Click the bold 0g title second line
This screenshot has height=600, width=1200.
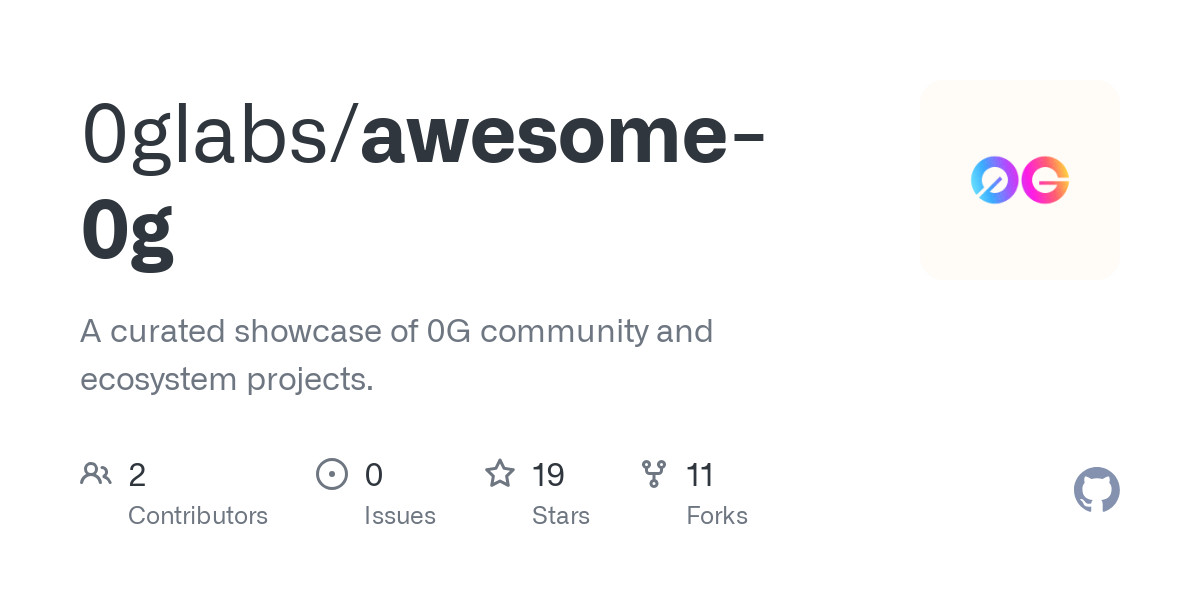[x=128, y=232]
